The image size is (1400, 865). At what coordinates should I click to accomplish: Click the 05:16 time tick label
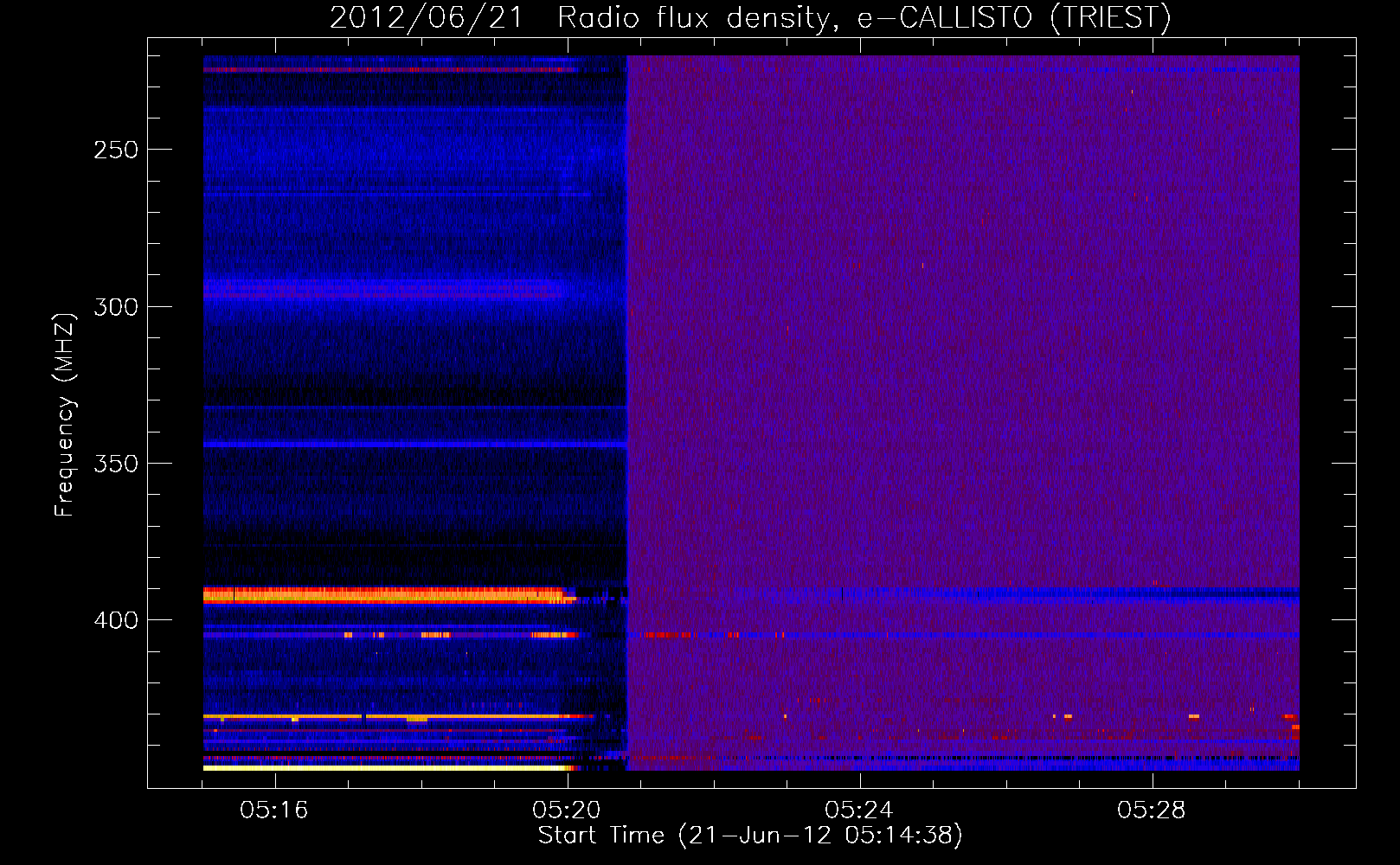pyautogui.click(x=274, y=810)
